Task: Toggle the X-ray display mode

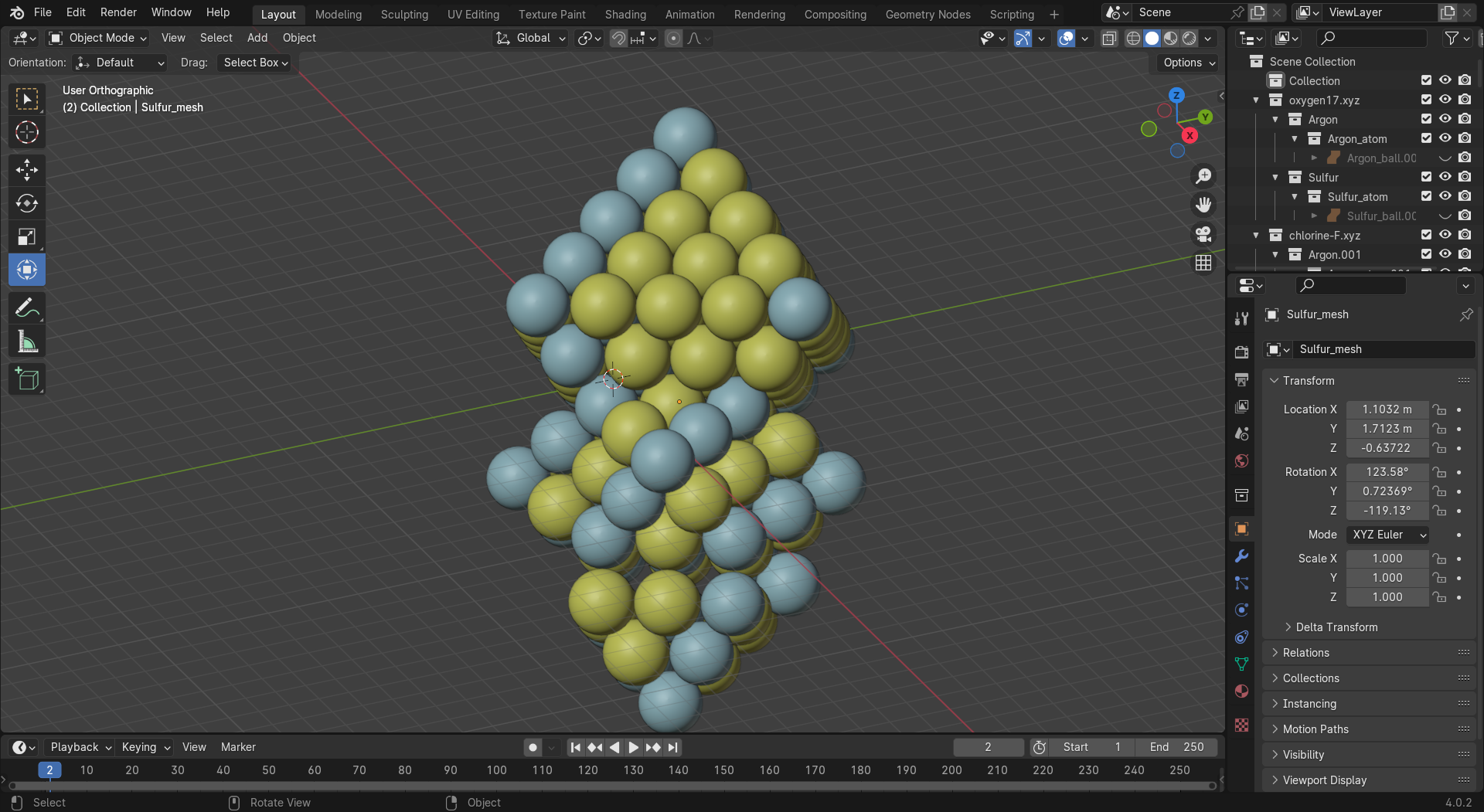Action: pos(1109,38)
